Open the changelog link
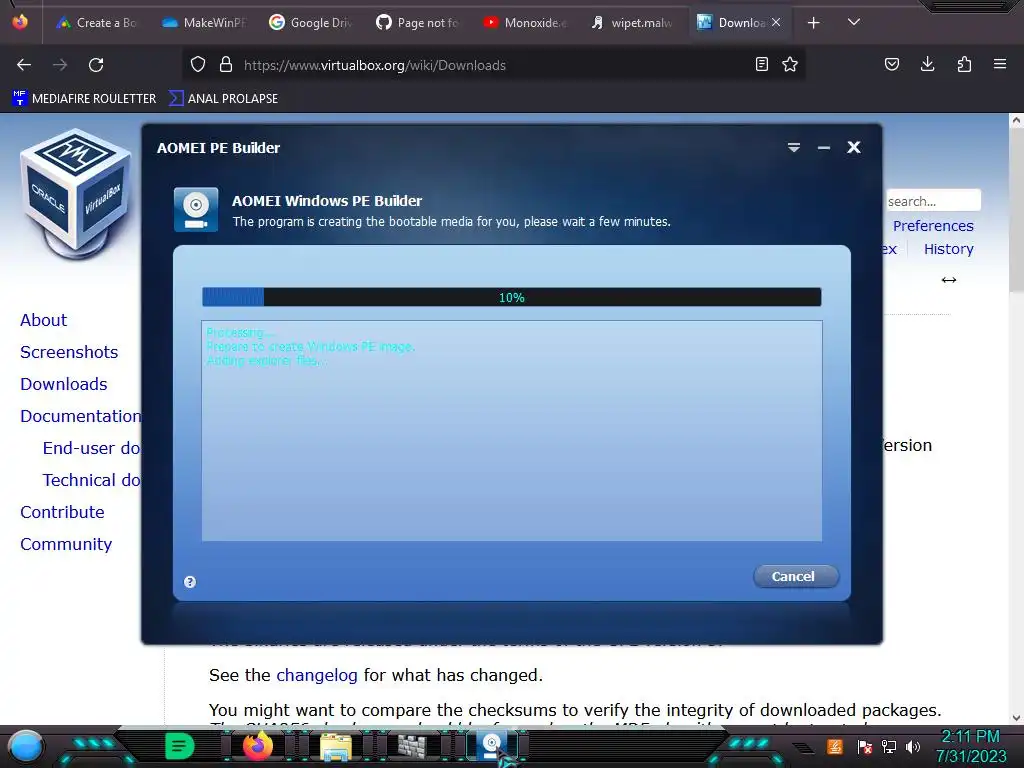Viewport: 1024px width, 768px height. point(317,675)
